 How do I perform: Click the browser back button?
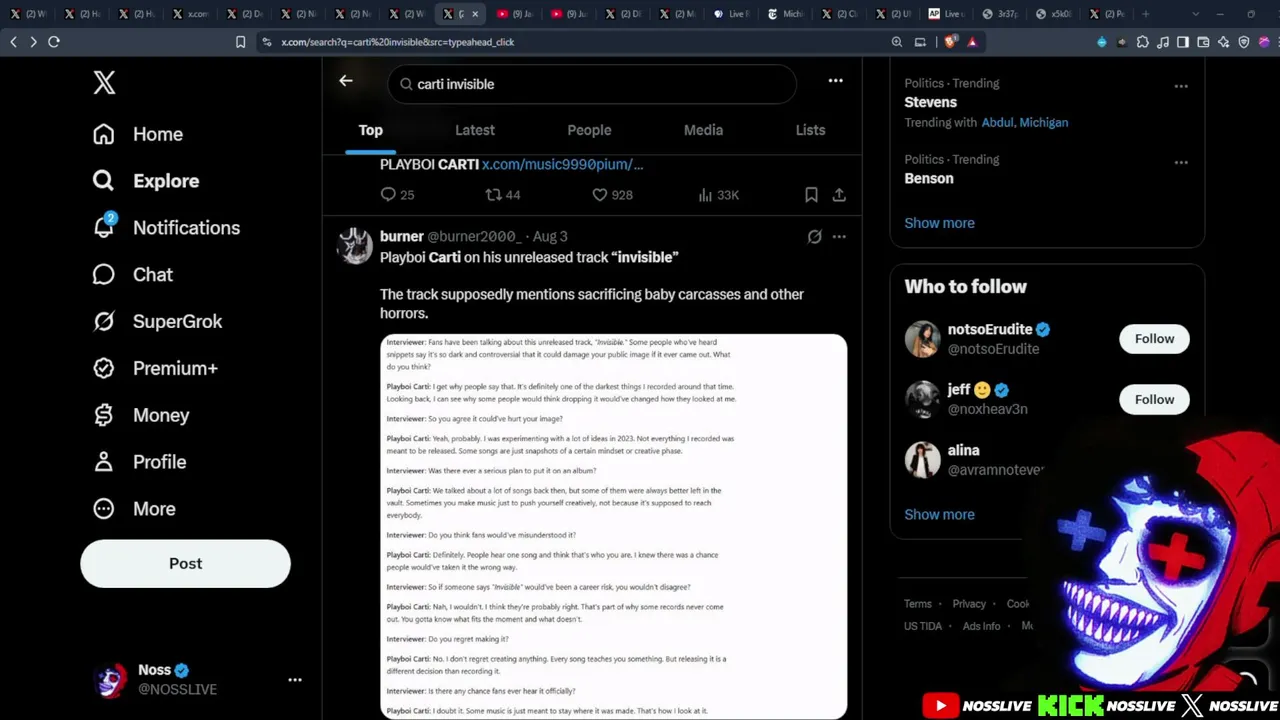pos(14,42)
